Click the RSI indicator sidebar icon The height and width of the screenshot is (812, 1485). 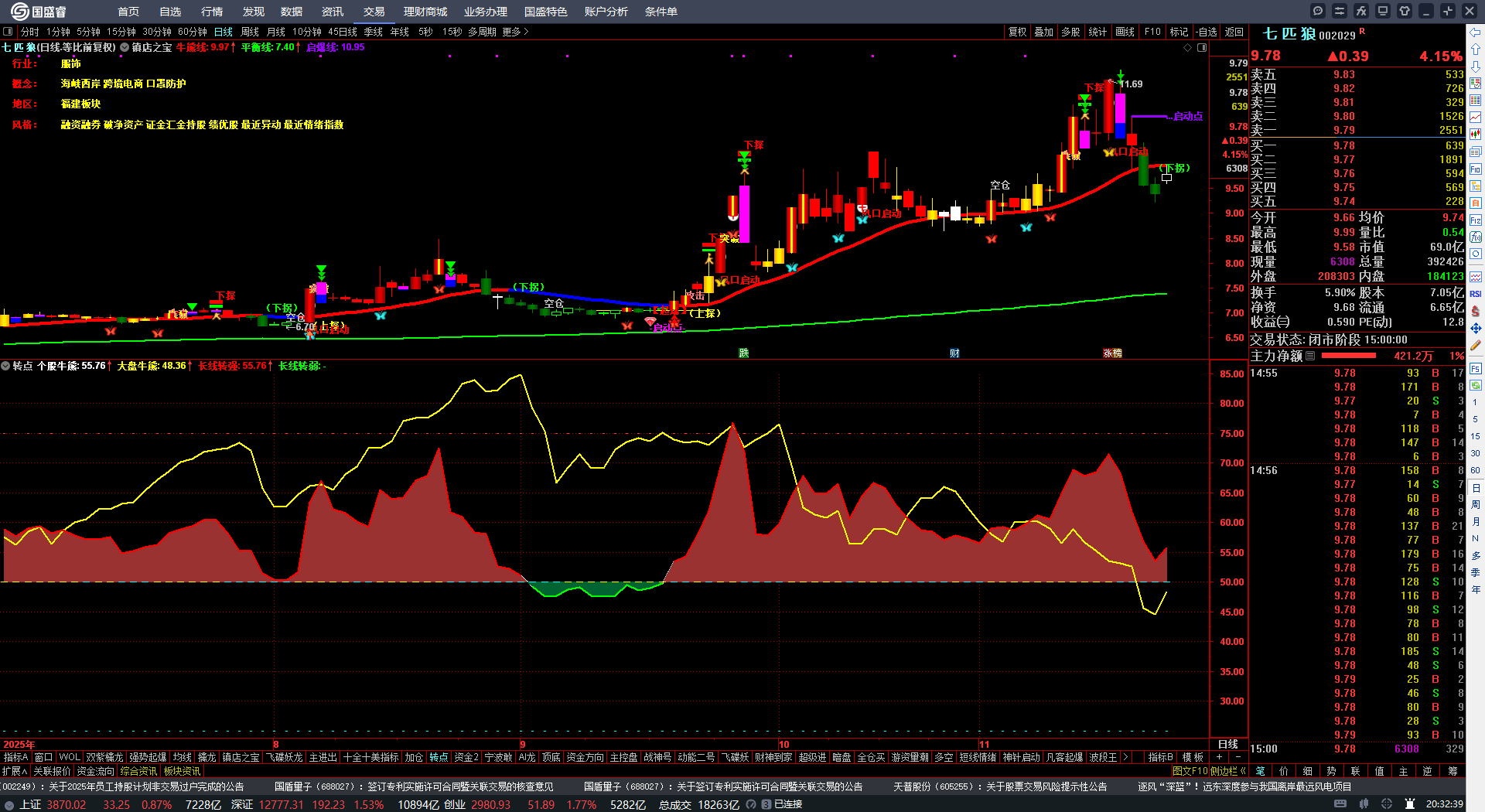1476,294
